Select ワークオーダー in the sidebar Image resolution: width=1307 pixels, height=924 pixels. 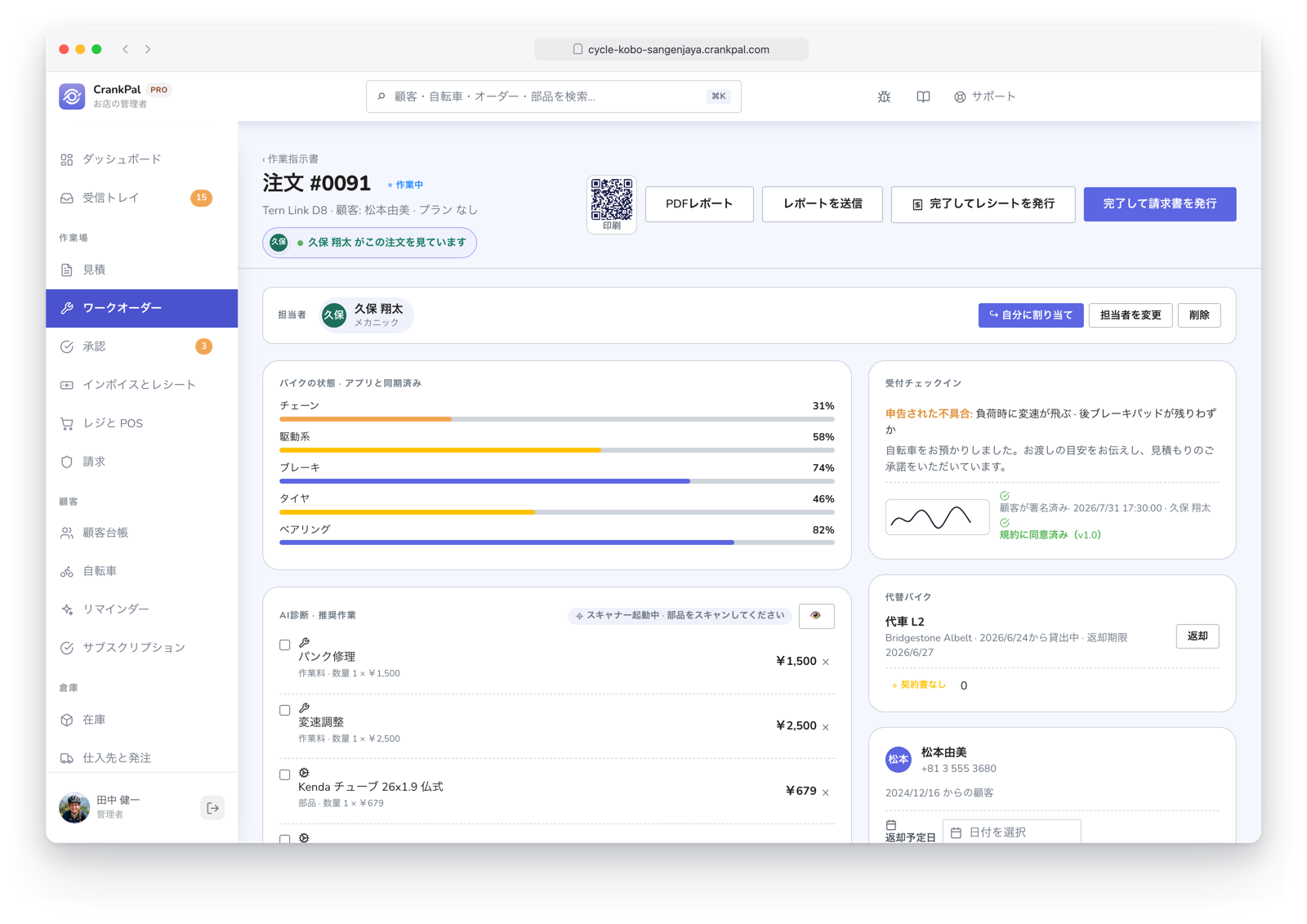pos(141,308)
